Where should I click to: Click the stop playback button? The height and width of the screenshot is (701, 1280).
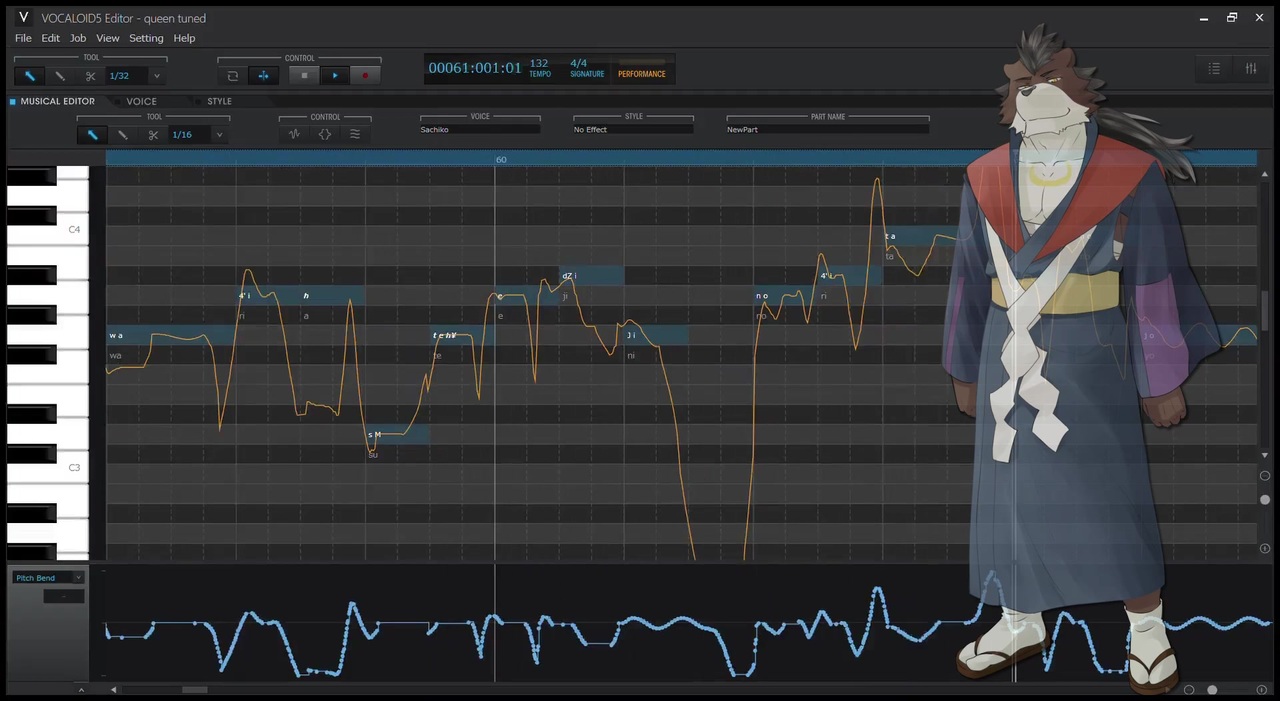point(304,76)
